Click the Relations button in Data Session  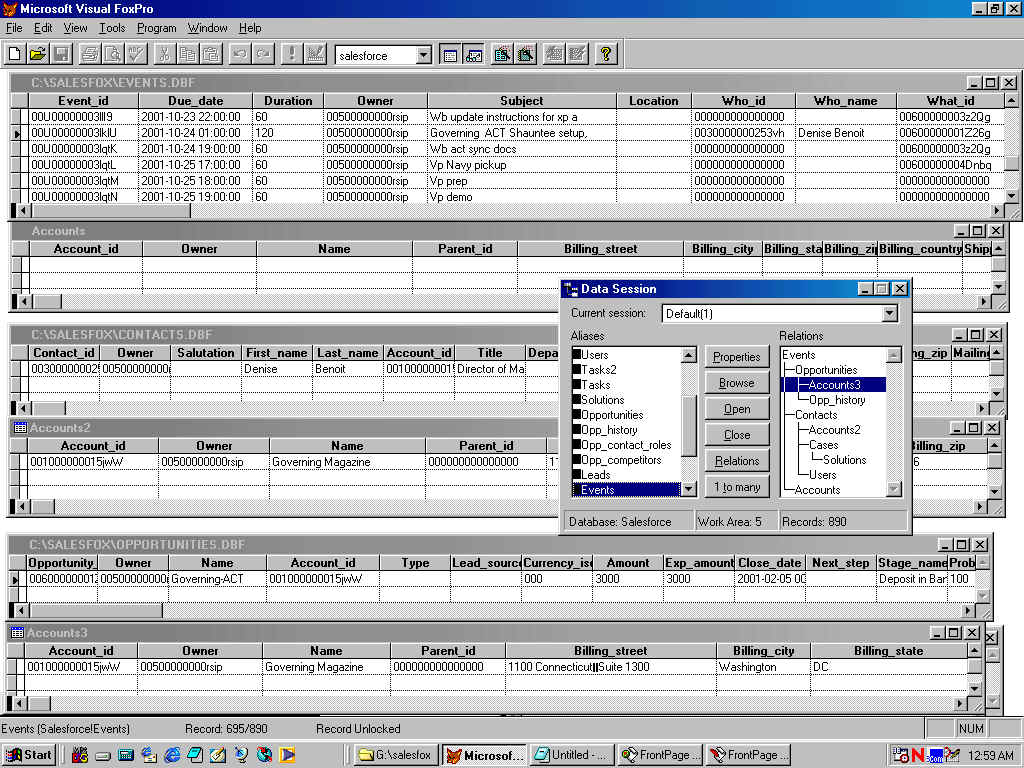(x=737, y=461)
